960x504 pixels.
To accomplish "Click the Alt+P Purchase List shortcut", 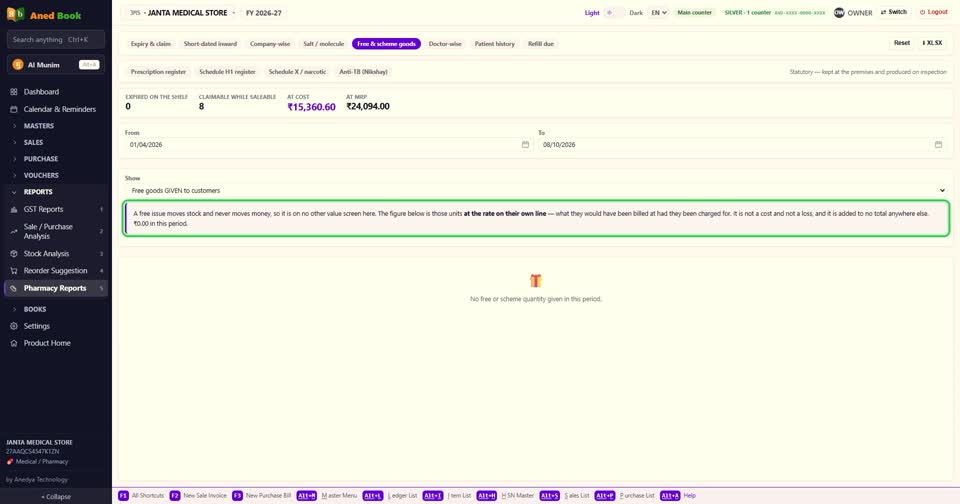I will 624,495.
